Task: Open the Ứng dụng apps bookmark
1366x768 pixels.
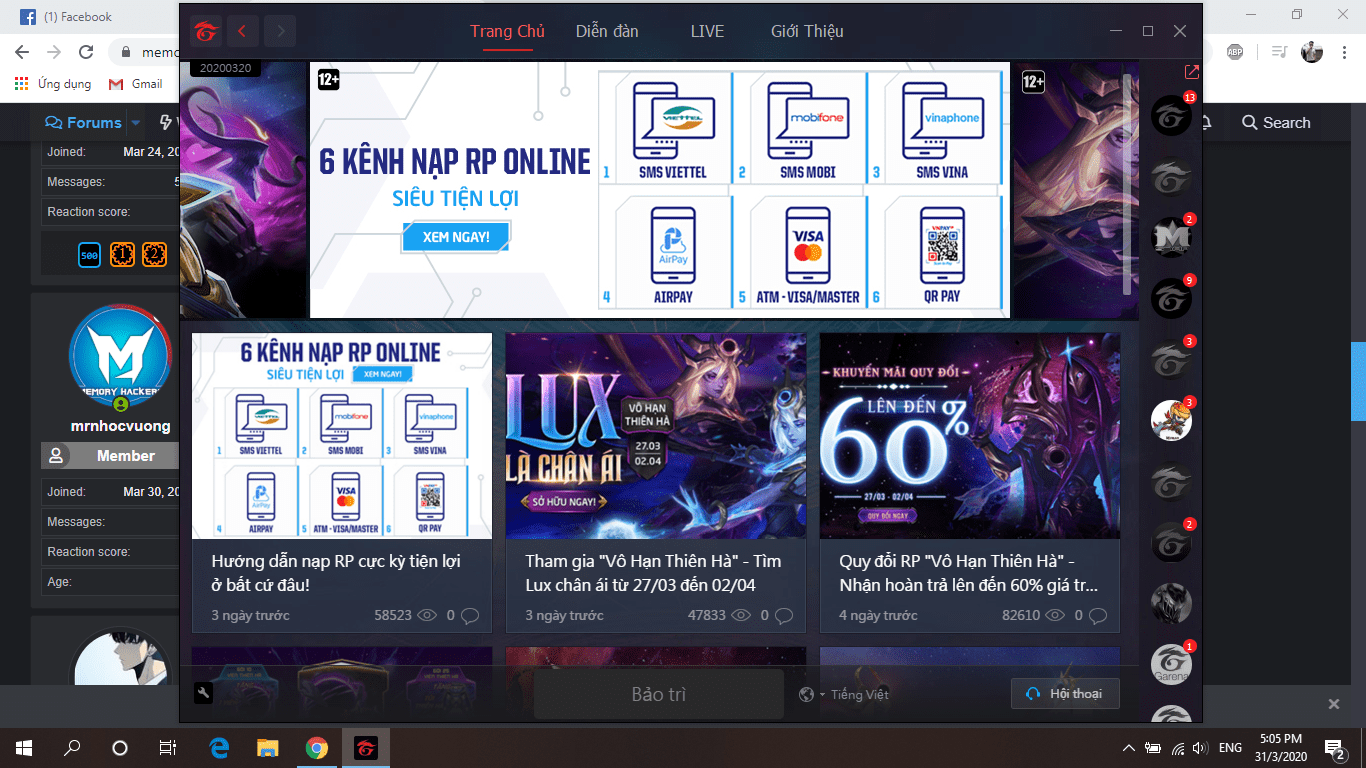Action: pos(53,84)
